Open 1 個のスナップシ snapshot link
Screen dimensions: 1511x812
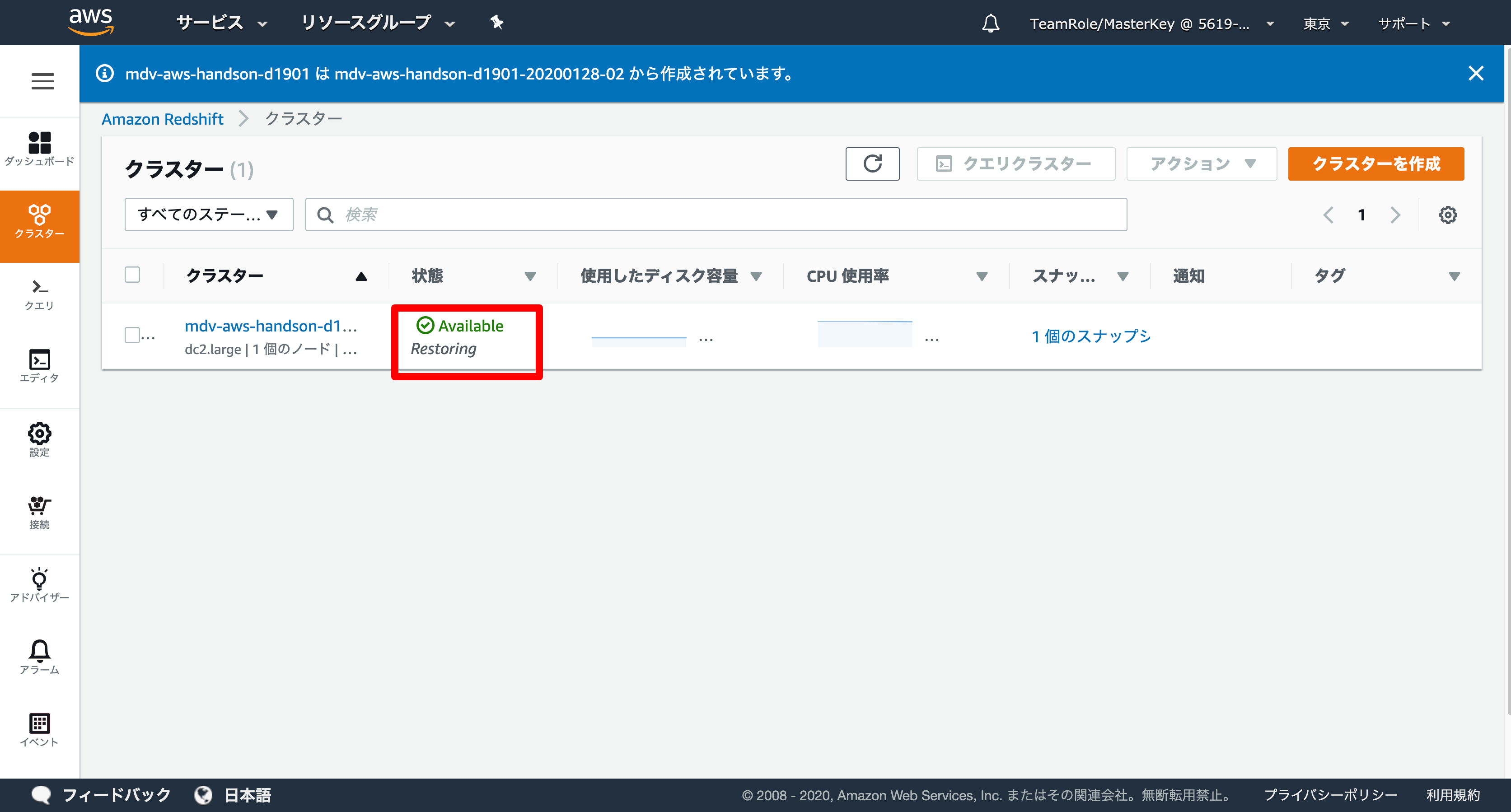click(x=1091, y=336)
